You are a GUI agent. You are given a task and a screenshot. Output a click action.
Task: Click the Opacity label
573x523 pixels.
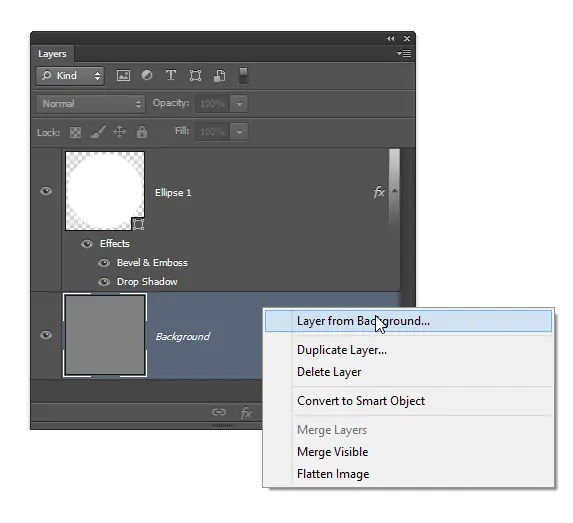click(x=171, y=103)
